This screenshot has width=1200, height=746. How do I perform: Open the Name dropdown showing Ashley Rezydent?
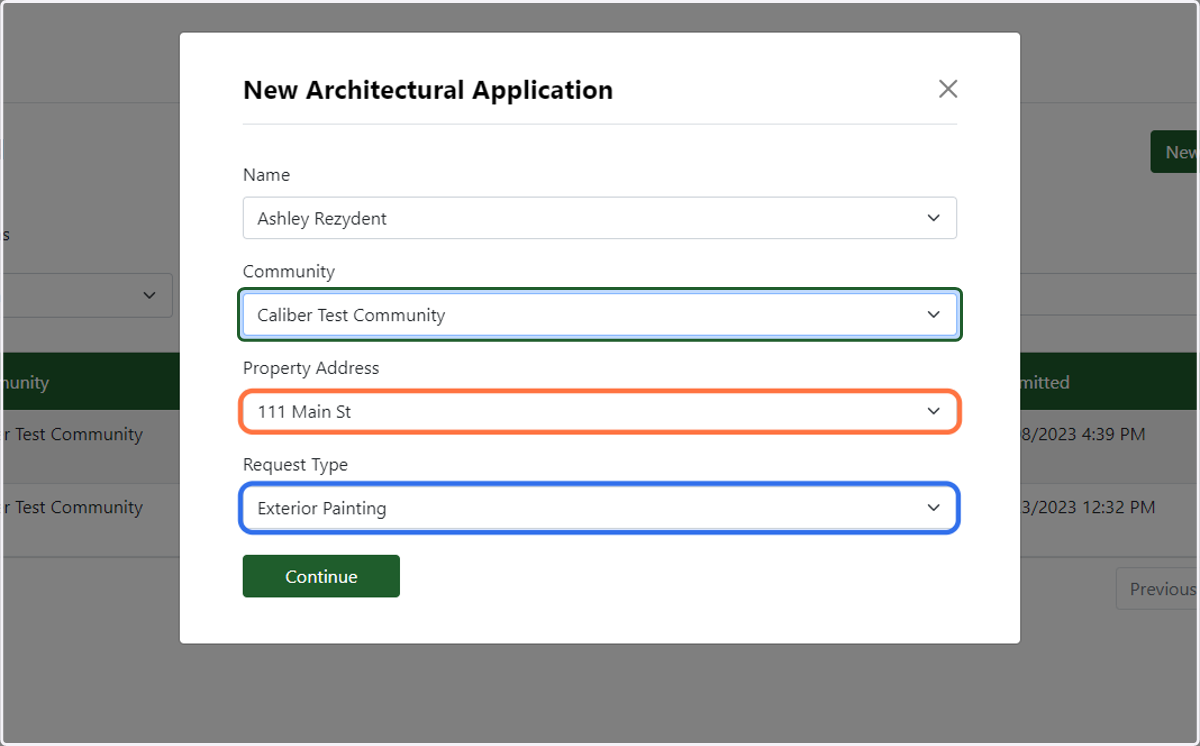(x=600, y=218)
